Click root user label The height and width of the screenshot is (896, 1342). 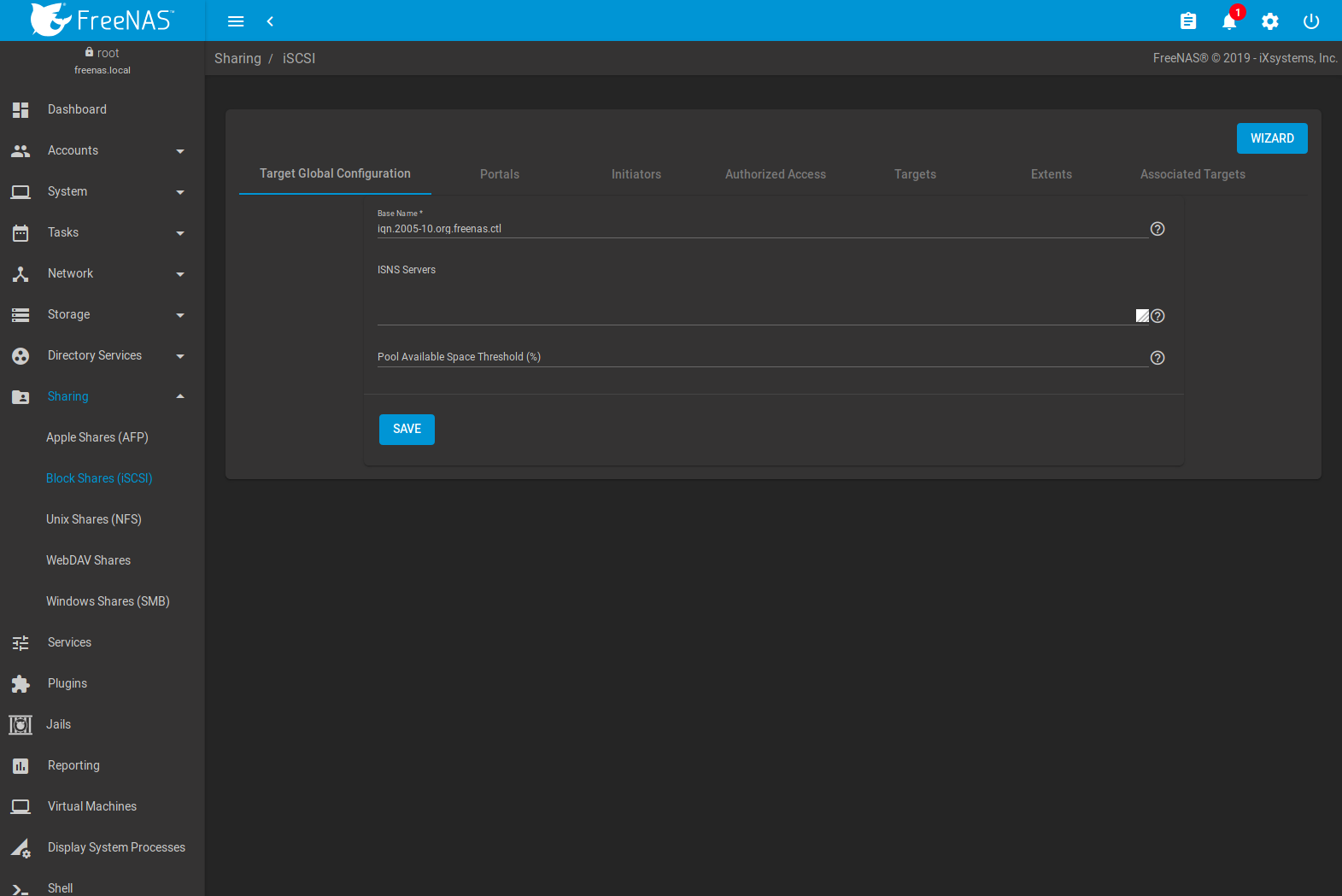pos(108,53)
